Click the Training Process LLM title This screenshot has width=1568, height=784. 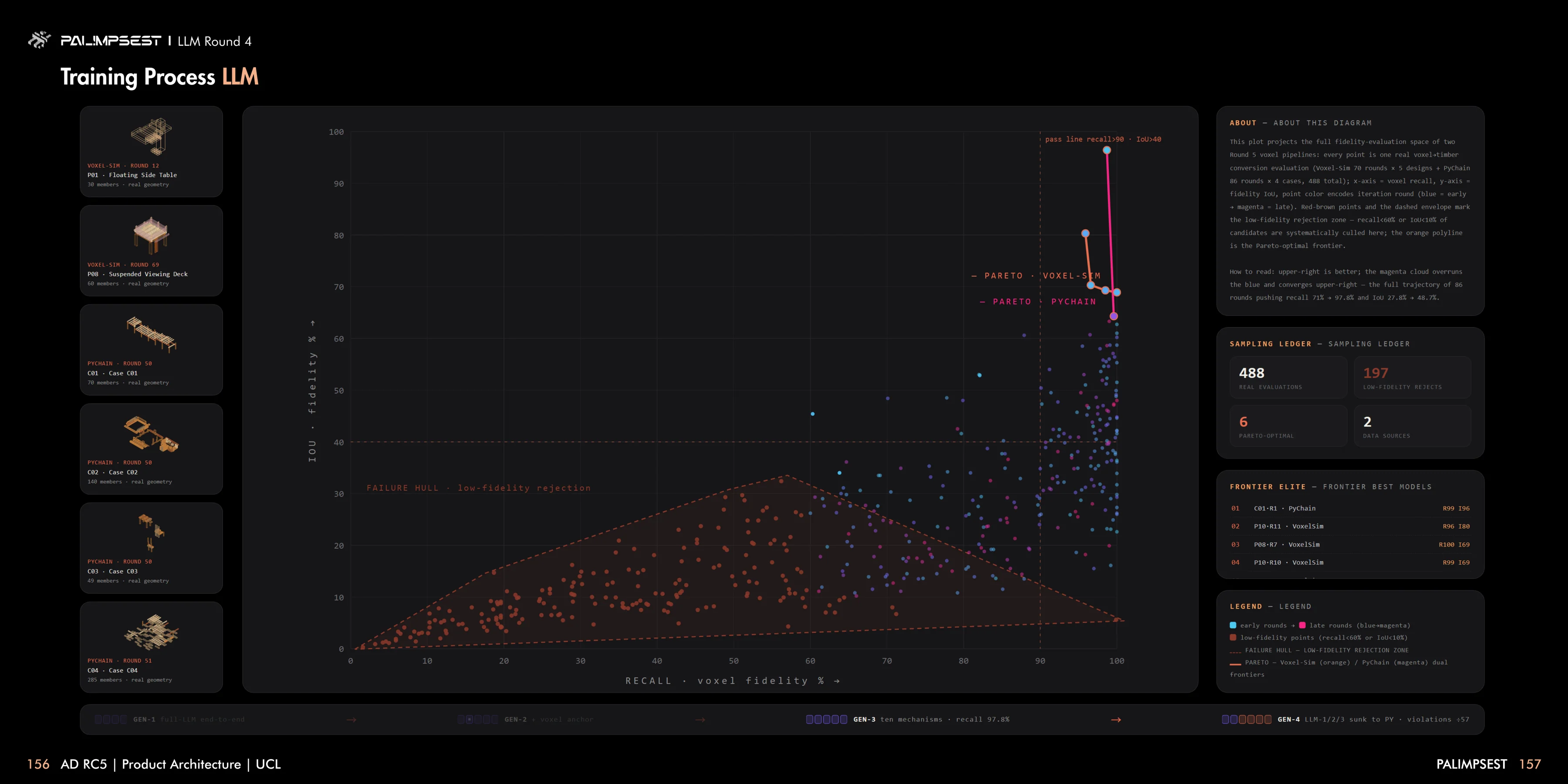tap(159, 77)
